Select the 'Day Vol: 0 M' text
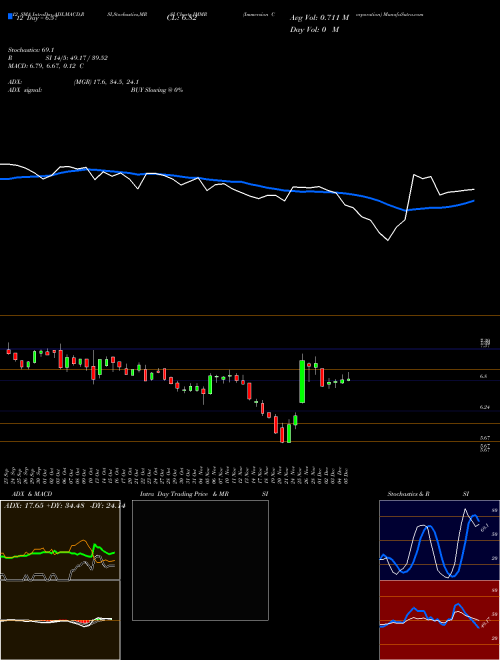 (x=314, y=30)
